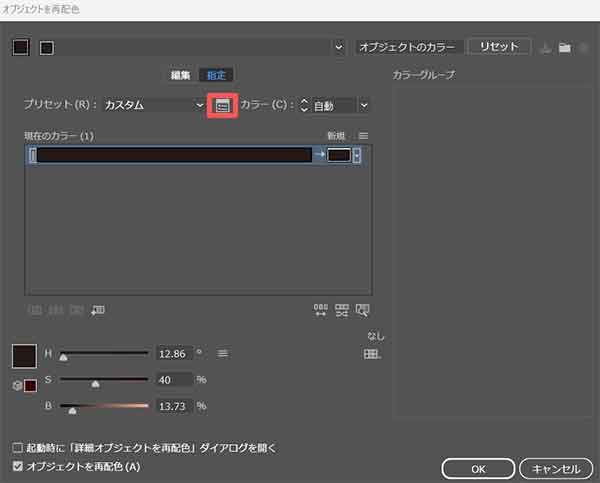This screenshot has height=483, width=600.
Task: Click the オブジェクトのカラー button
Action: pos(407,47)
